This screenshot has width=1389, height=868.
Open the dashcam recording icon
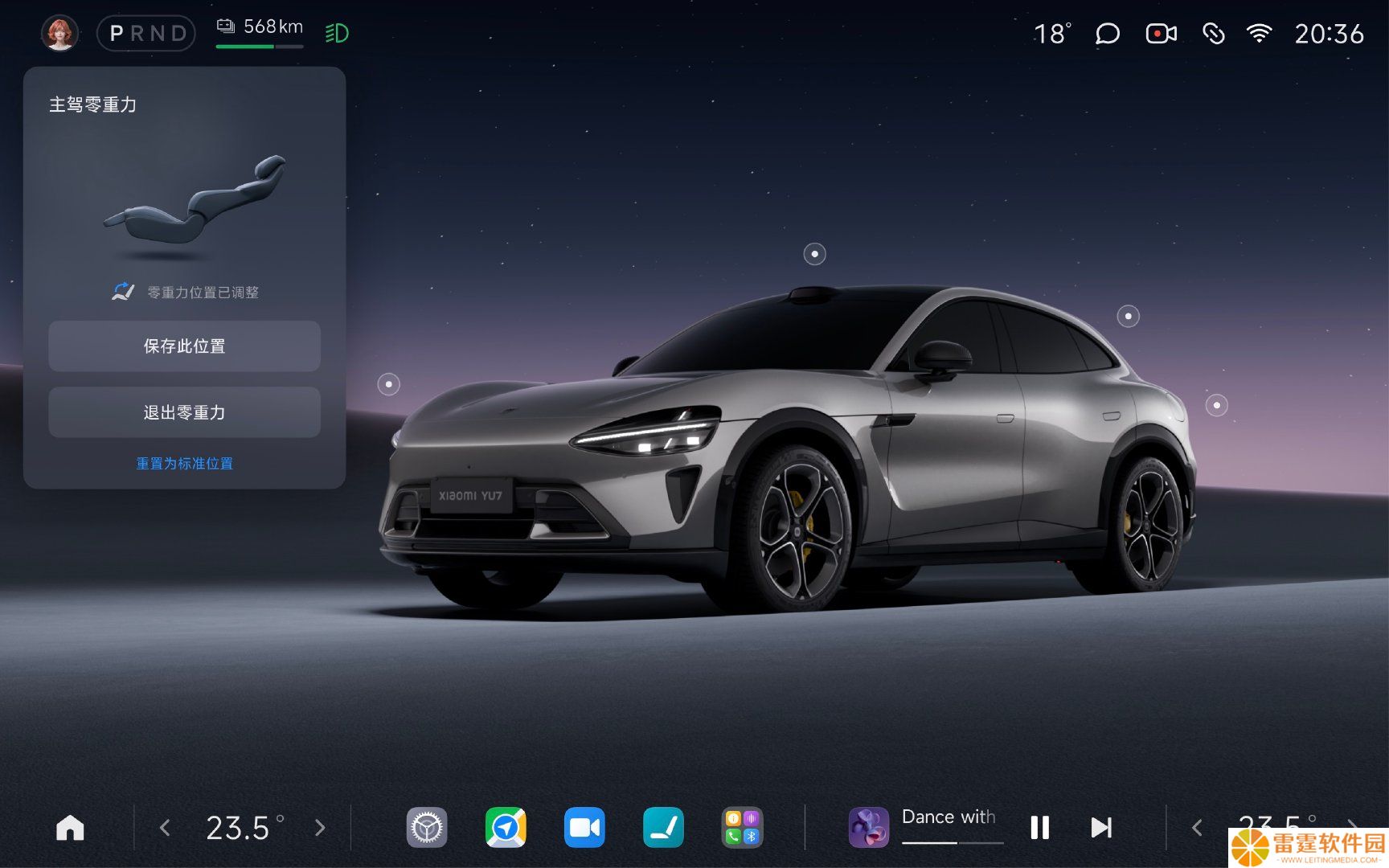coord(1161,34)
